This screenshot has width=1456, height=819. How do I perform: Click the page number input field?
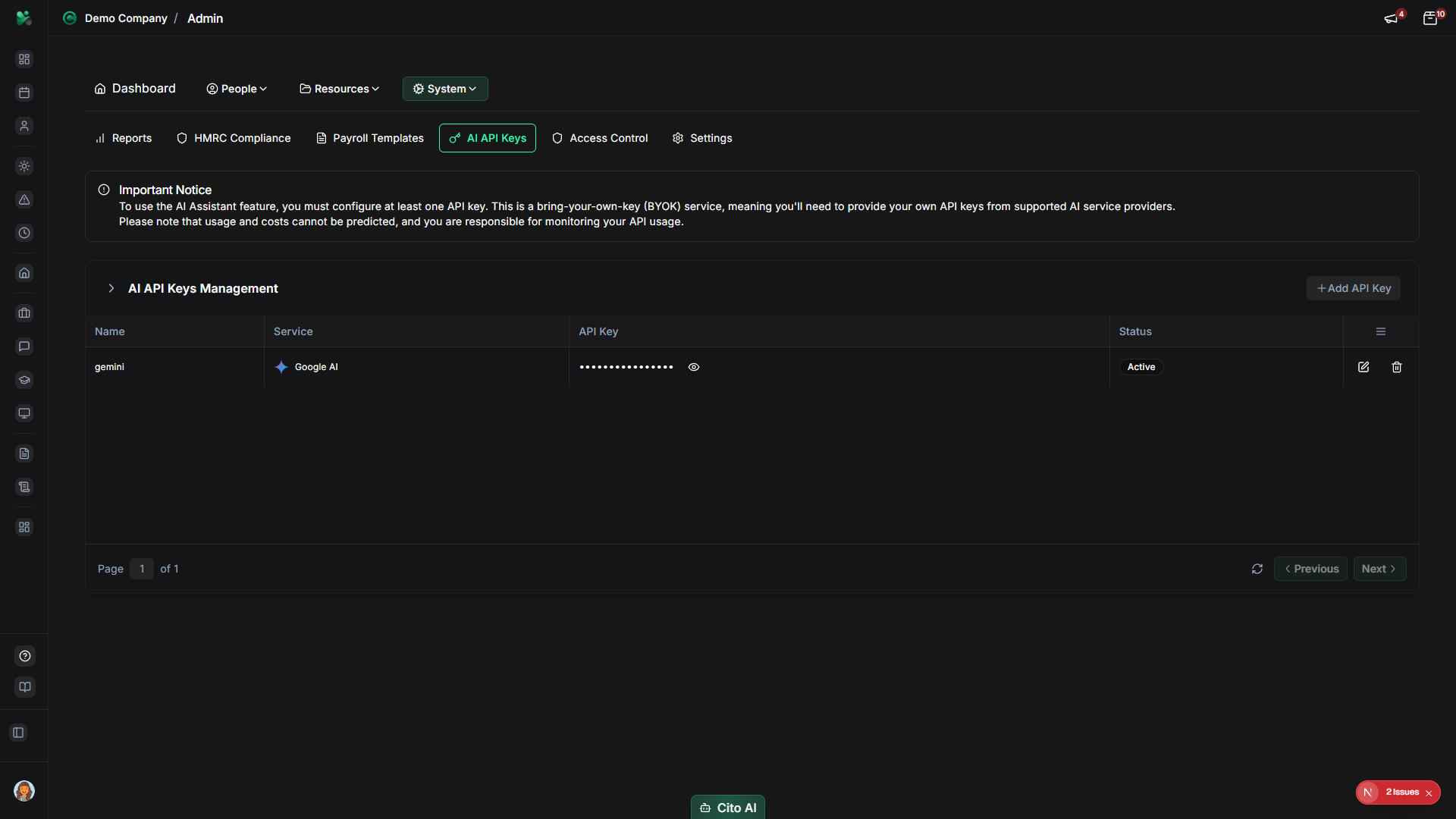click(141, 568)
